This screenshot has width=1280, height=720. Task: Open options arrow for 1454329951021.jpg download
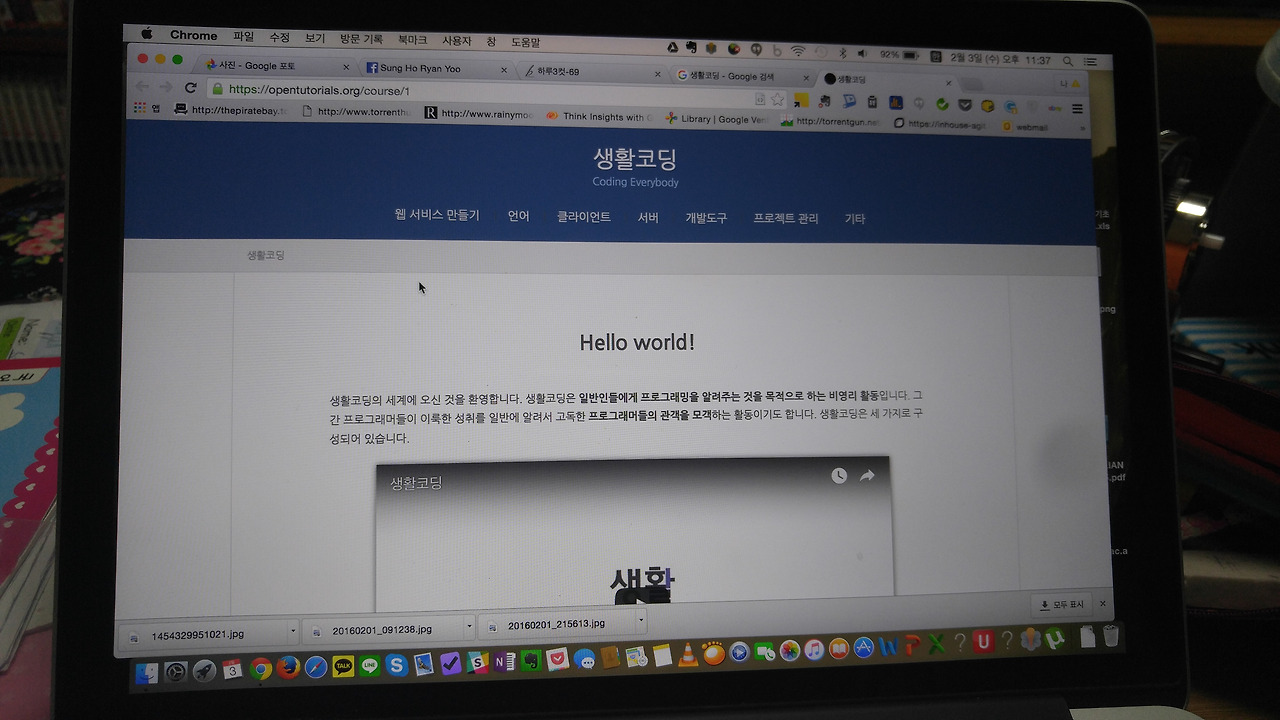(293, 631)
